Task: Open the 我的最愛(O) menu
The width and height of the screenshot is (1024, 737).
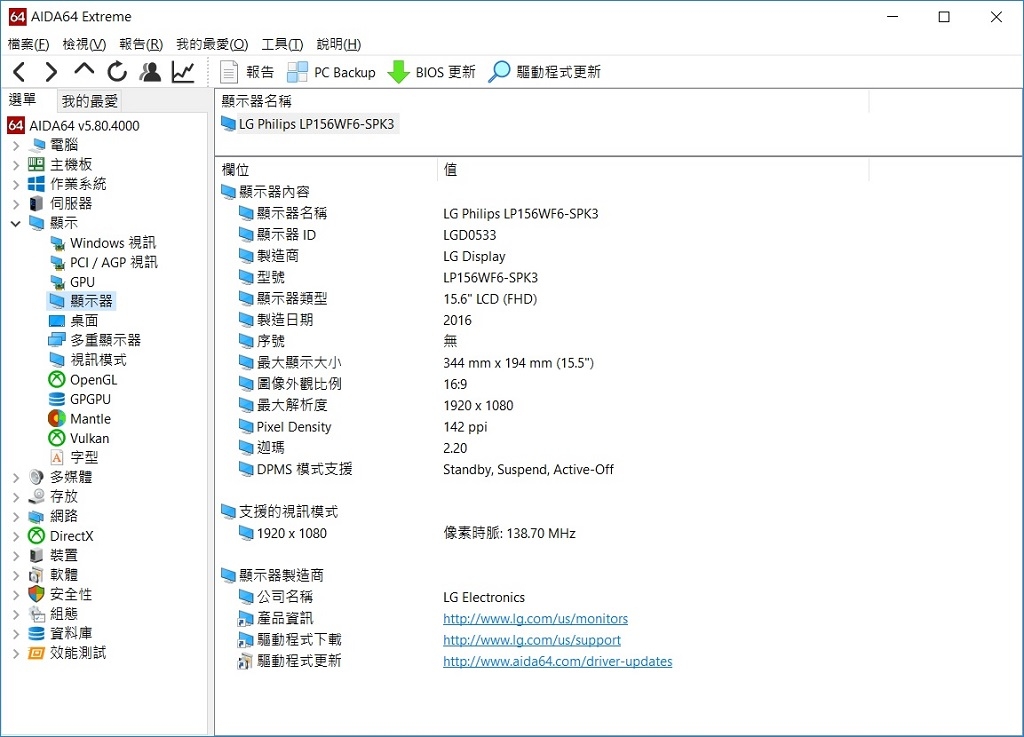Action: [212, 44]
